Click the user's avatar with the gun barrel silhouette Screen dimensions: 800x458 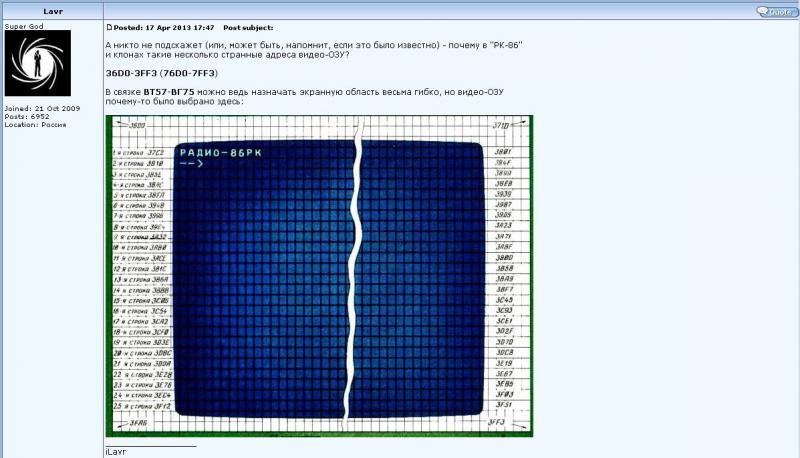tap(39, 63)
